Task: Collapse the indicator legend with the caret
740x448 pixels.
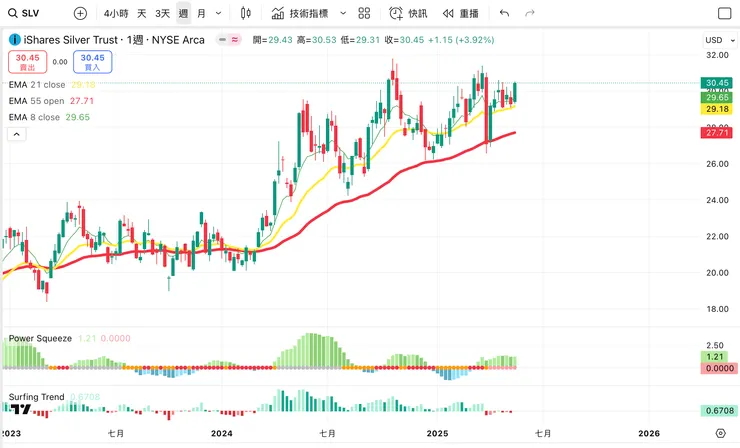Action: coord(17,134)
